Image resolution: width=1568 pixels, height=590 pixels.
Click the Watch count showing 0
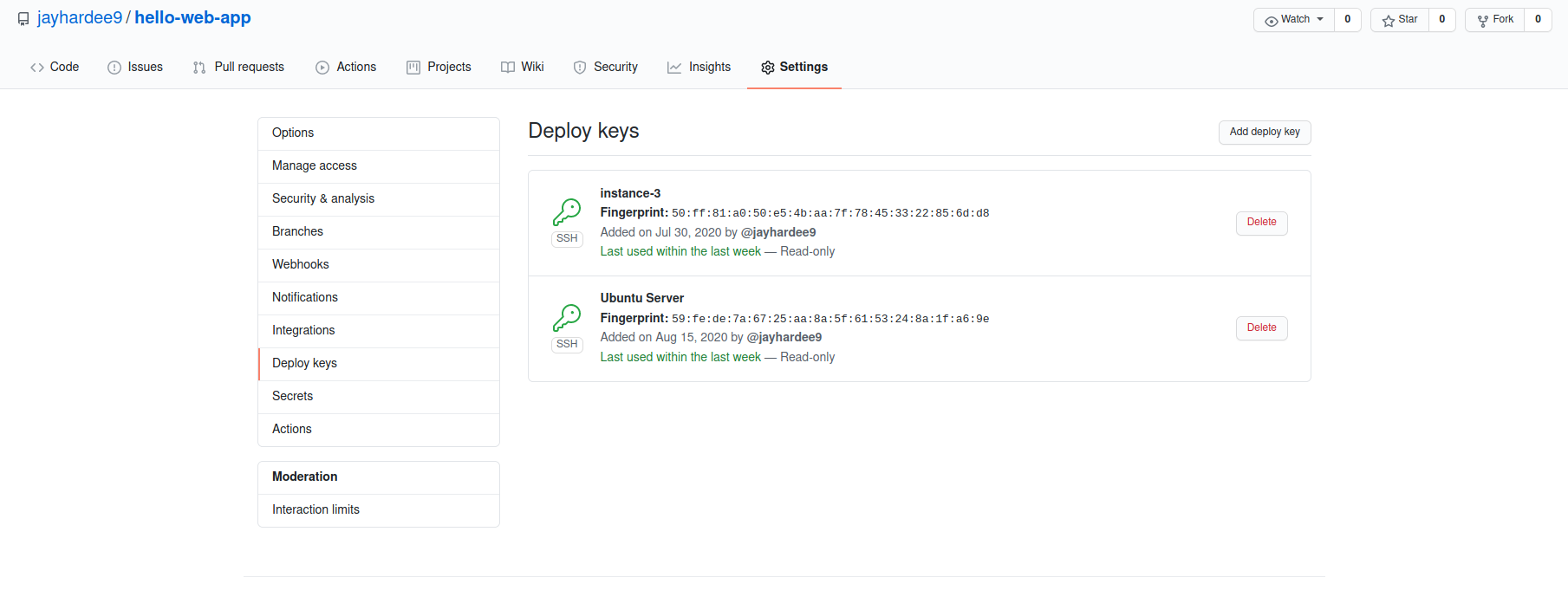click(x=1348, y=20)
